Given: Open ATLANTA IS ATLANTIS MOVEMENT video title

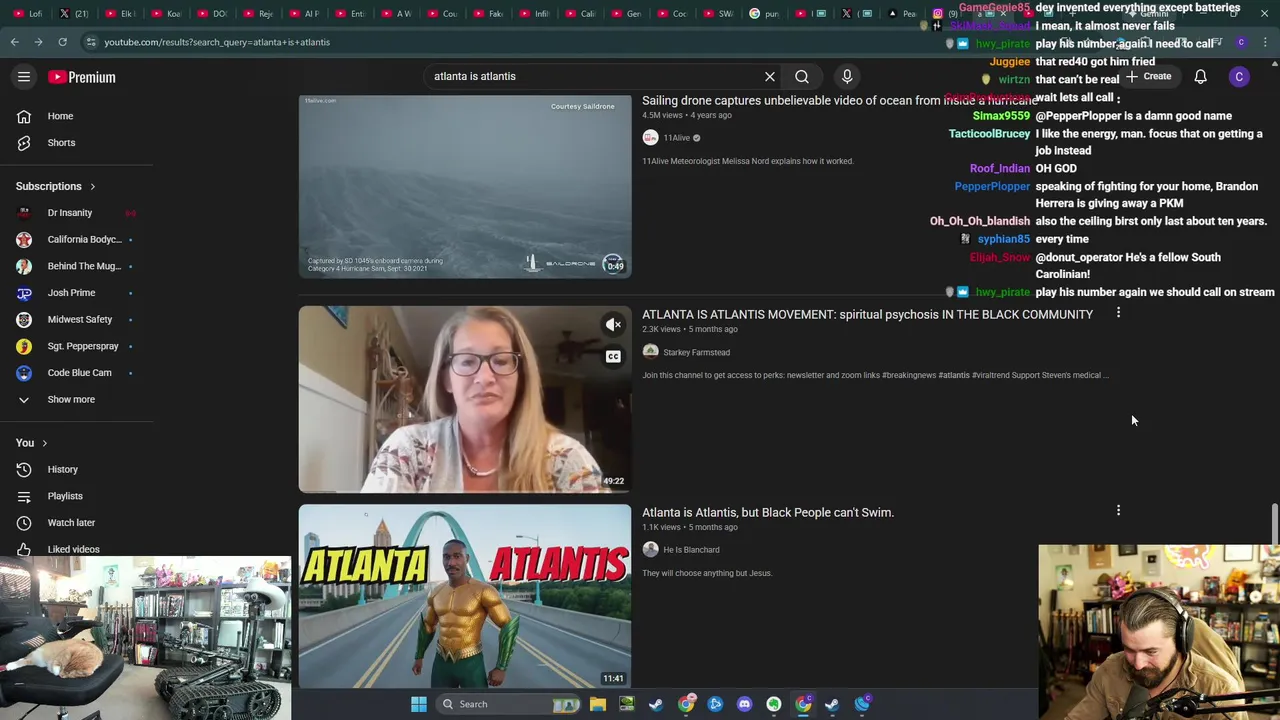Looking at the screenshot, I should [x=867, y=314].
